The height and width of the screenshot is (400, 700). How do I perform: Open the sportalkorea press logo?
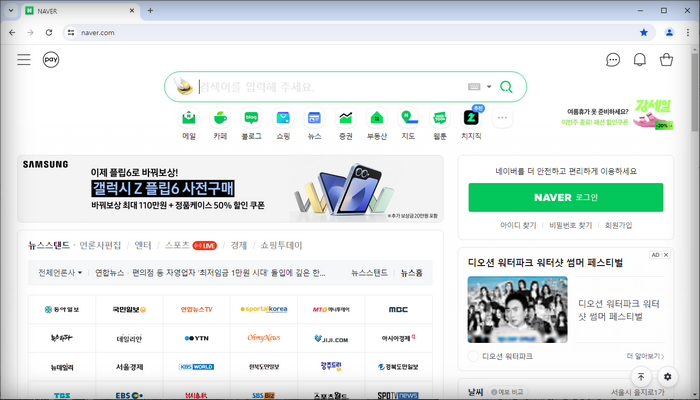tap(264, 309)
